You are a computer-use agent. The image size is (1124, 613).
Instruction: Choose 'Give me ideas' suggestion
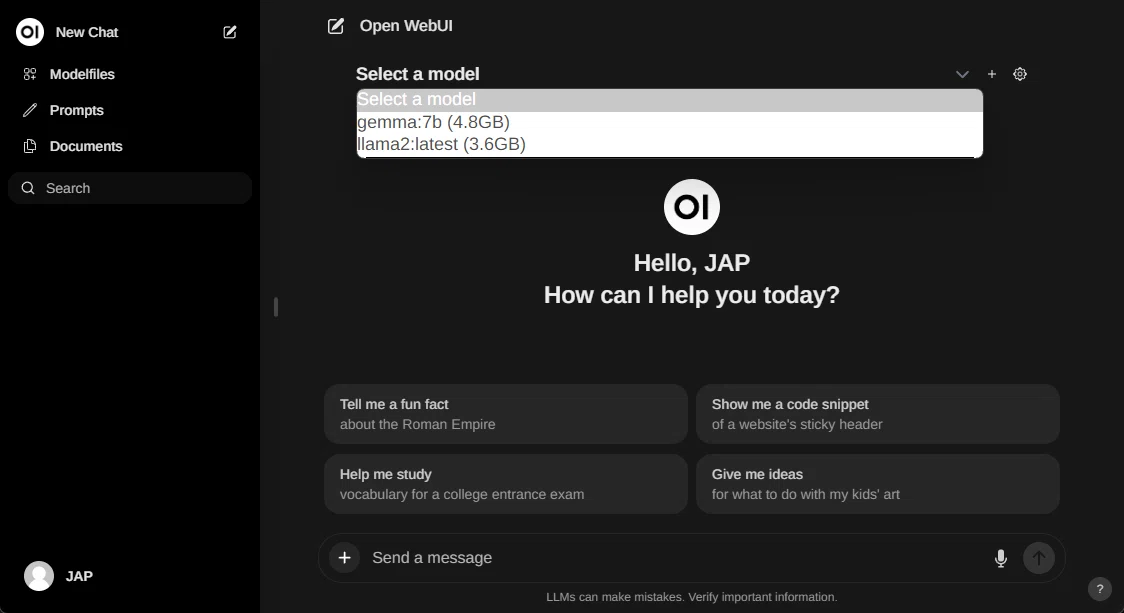pyautogui.click(x=877, y=484)
